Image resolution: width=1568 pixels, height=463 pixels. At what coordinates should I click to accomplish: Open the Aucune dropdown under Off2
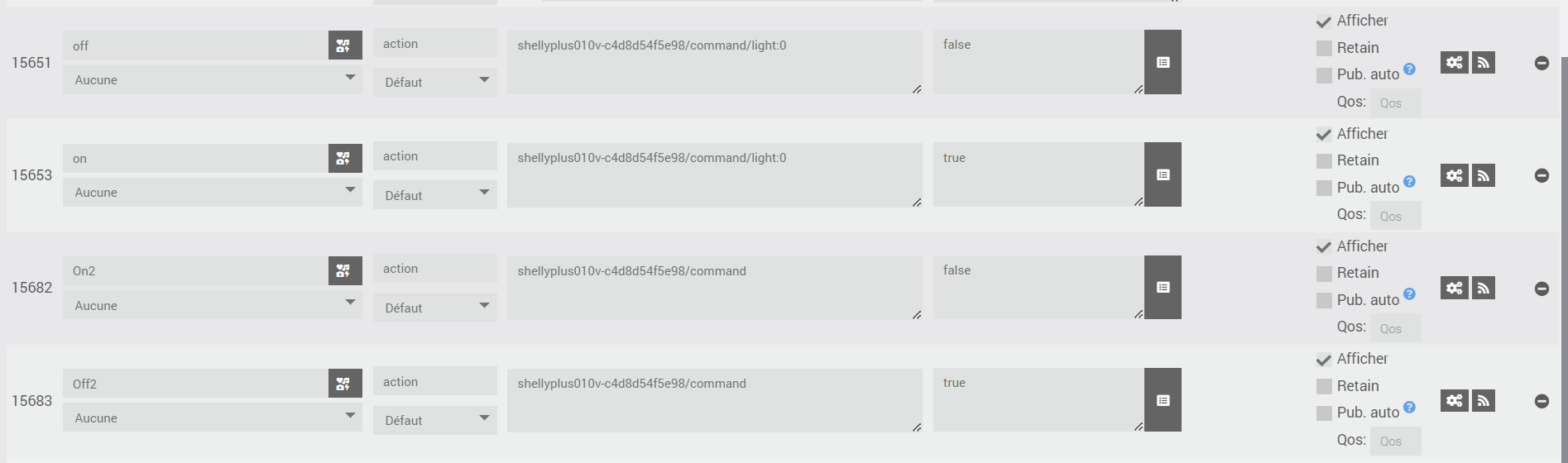pyautogui.click(x=212, y=418)
